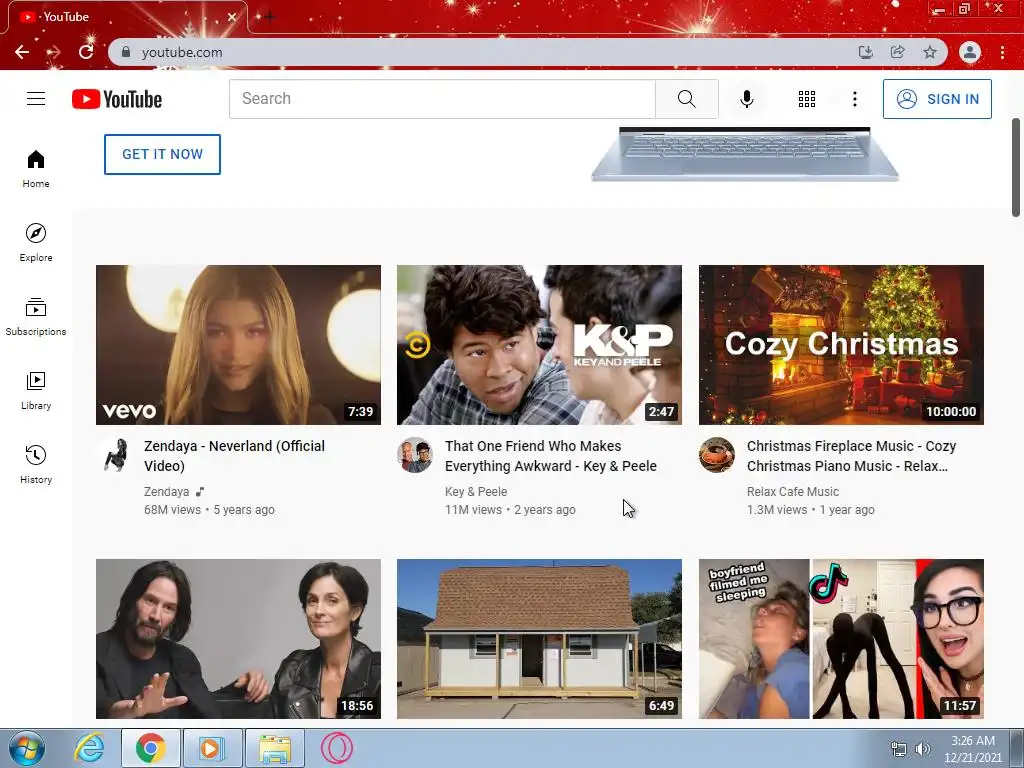Viewport: 1024px width, 768px height.
Task: Open Subscriptions in the sidebar
Action: [36, 317]
